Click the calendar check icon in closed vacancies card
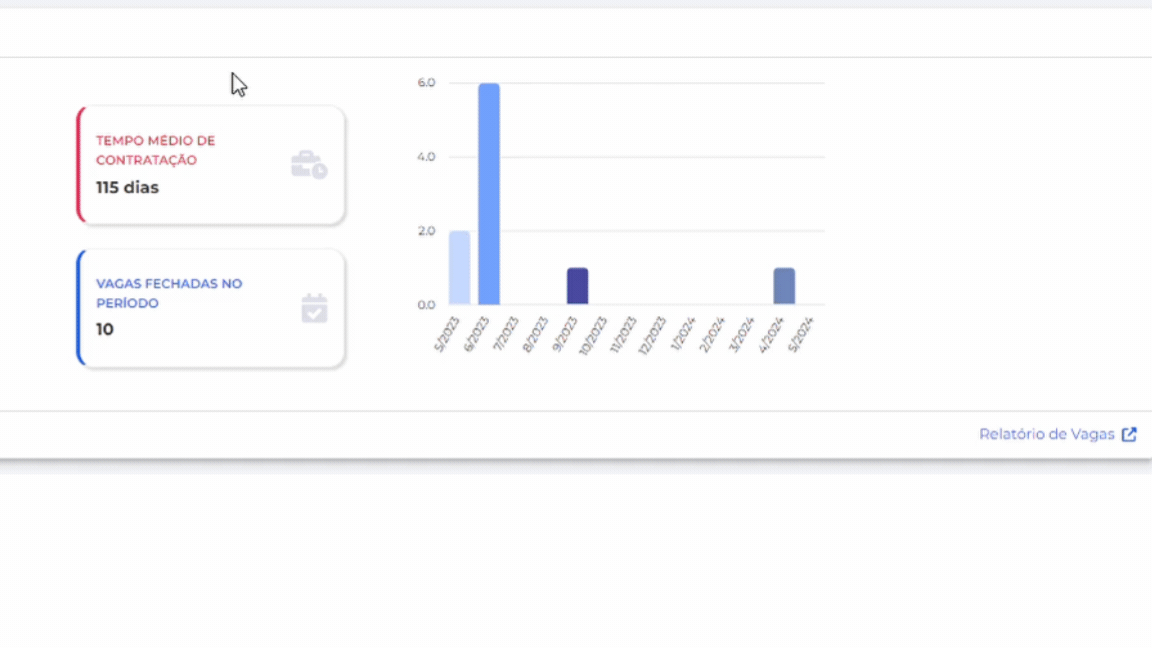 (314, 309)
